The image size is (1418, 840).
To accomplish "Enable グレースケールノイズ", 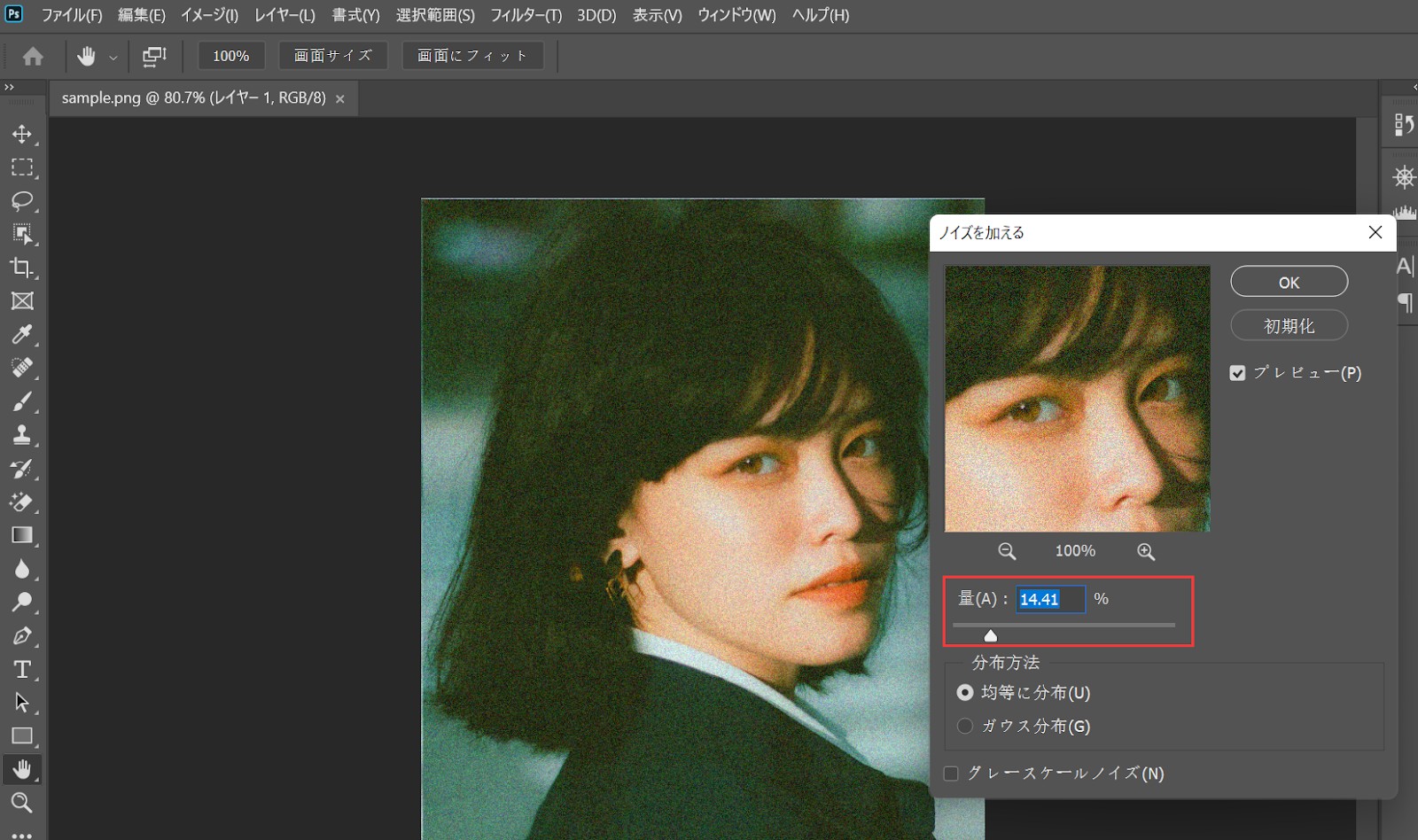I will point(950,773).
